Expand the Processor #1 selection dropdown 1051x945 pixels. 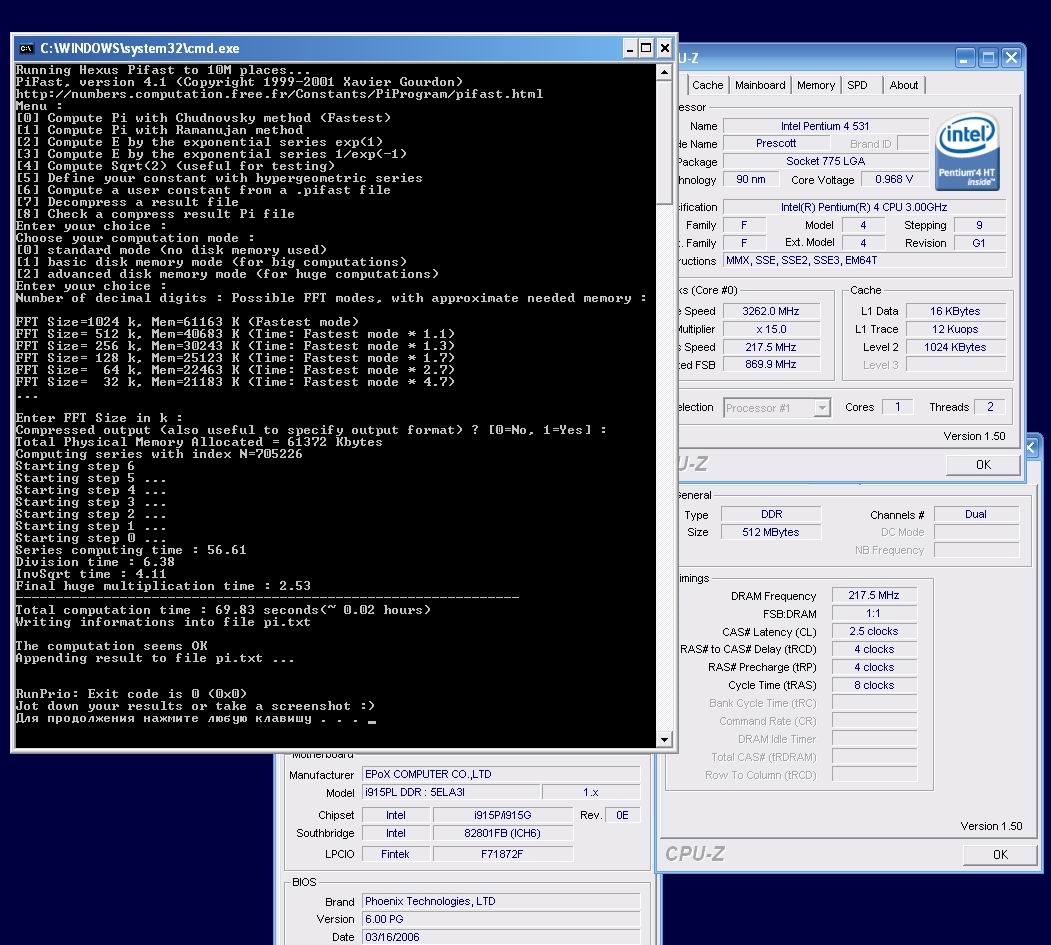point(822,407)
